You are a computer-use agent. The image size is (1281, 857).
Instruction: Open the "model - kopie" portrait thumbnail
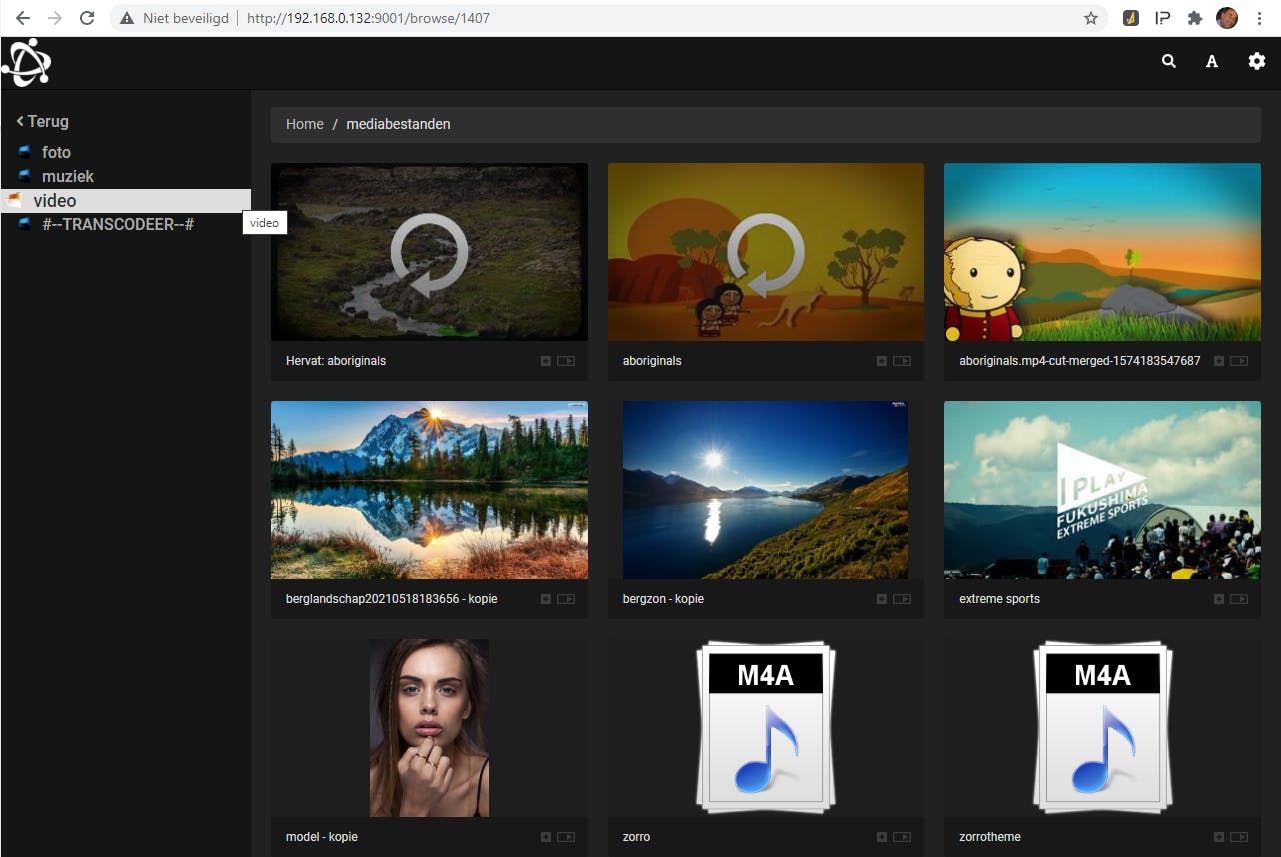pyautogui.click(x=429, y=728)
